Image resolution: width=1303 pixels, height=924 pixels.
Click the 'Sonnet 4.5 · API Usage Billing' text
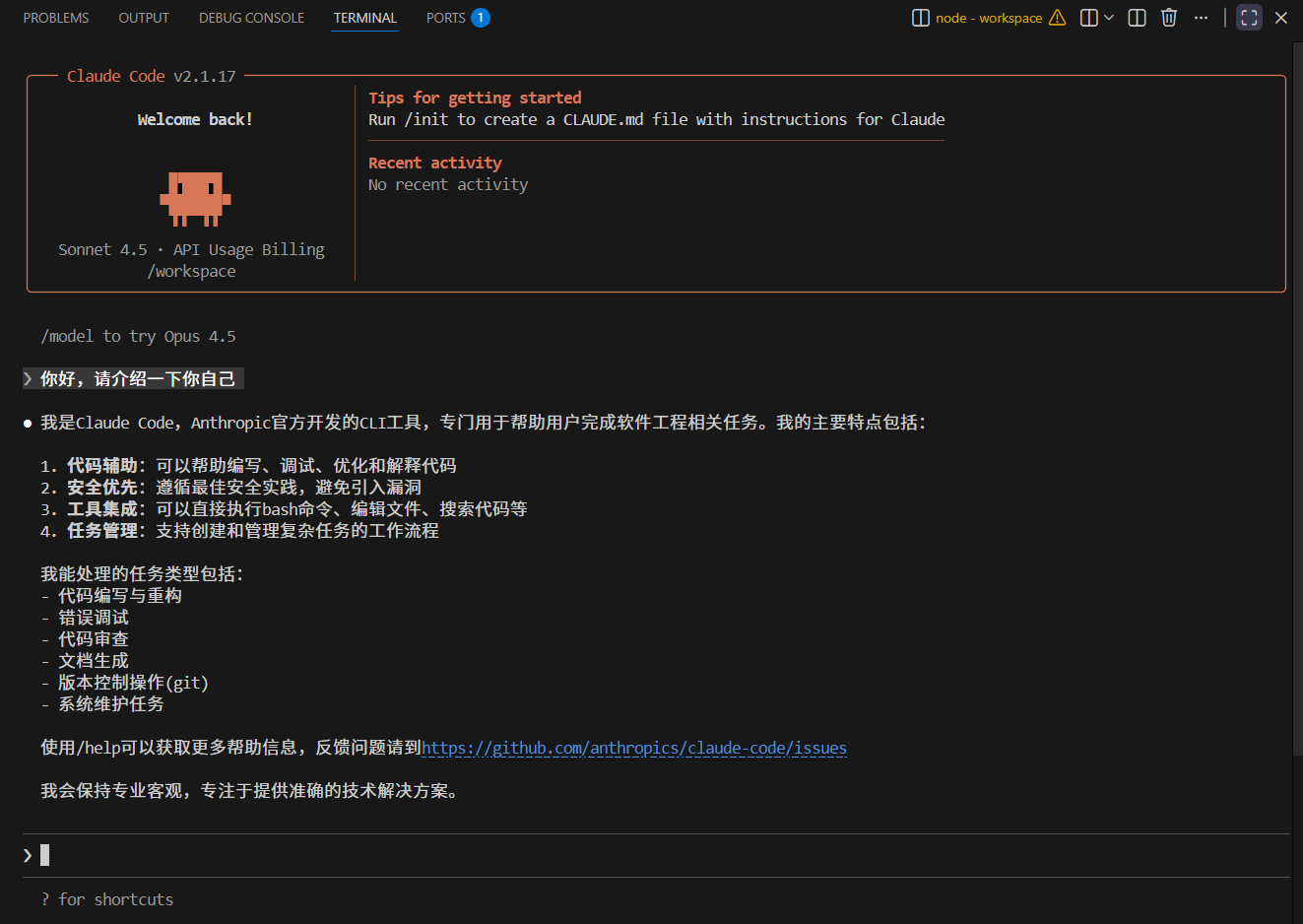191,249
